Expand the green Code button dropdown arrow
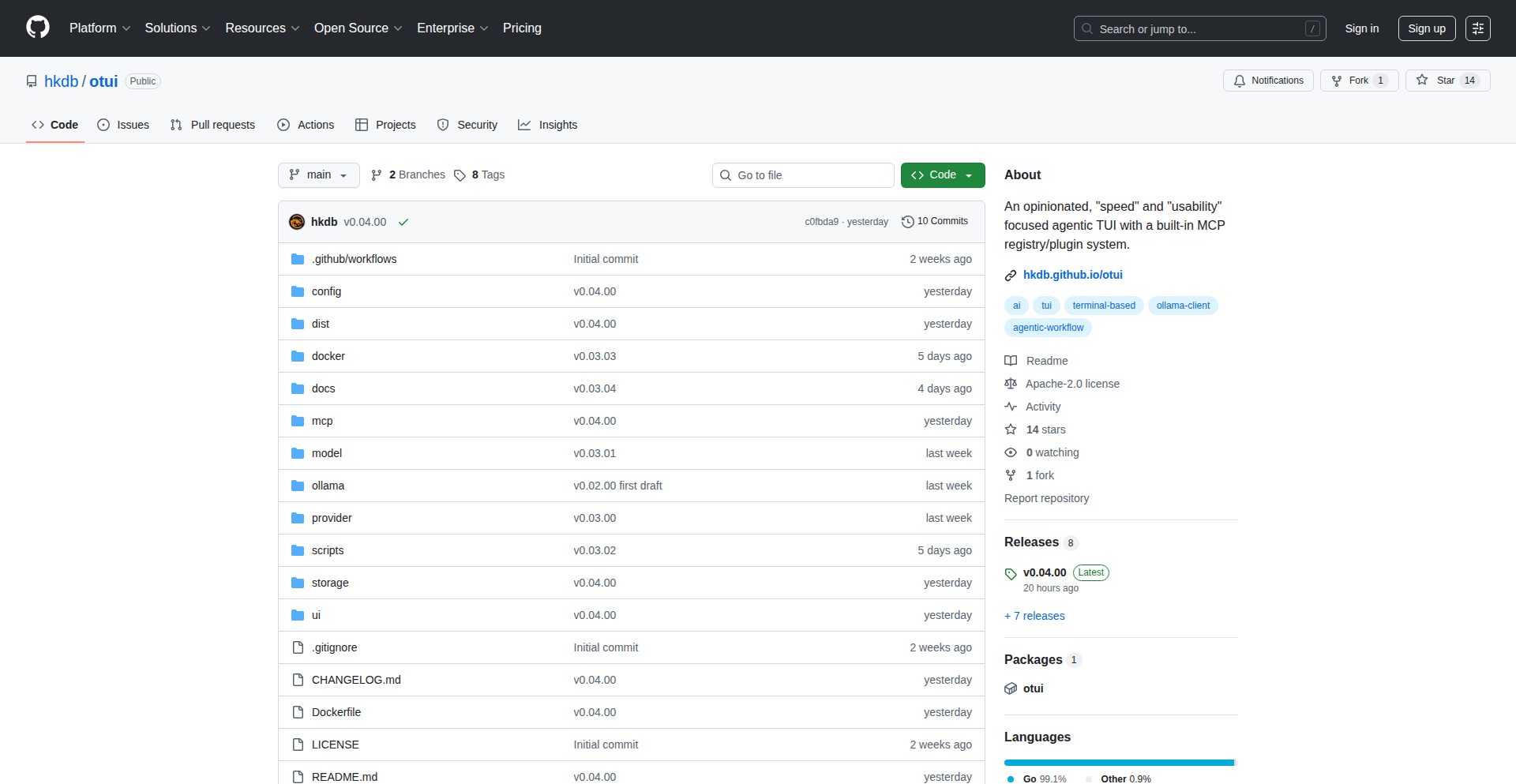This screenshot has height=784, width=1516. click(967, 174)
